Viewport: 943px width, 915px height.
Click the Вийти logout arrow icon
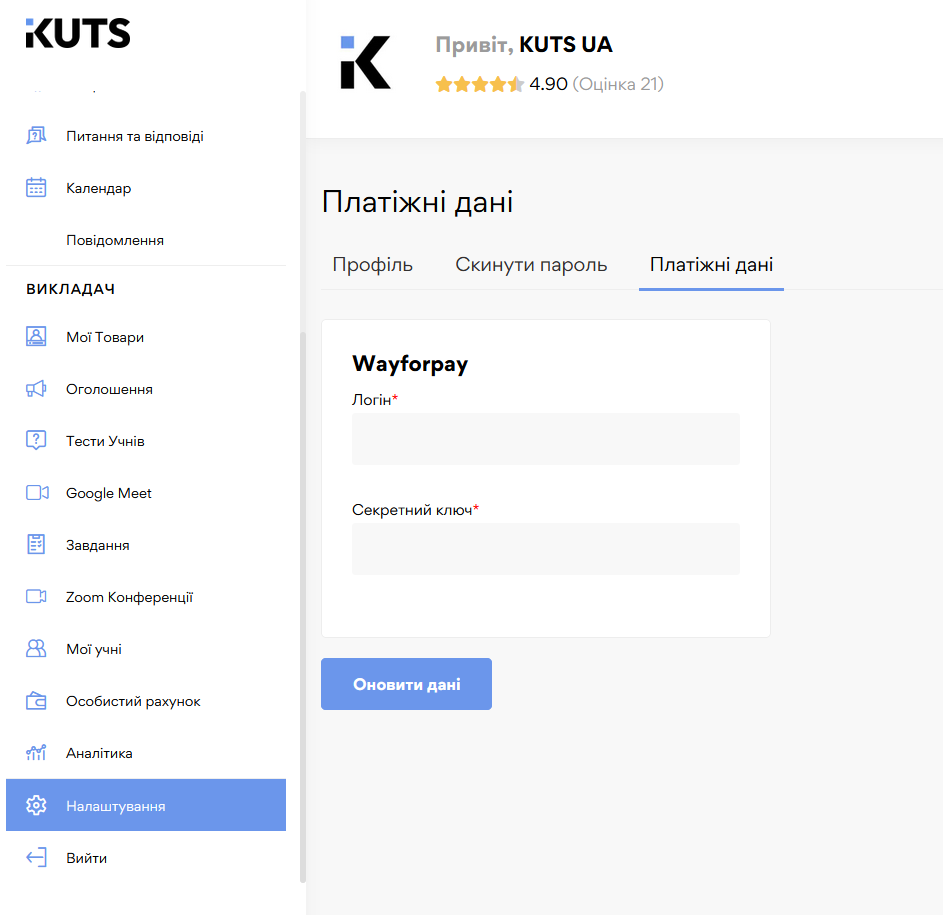pos(36,858)
